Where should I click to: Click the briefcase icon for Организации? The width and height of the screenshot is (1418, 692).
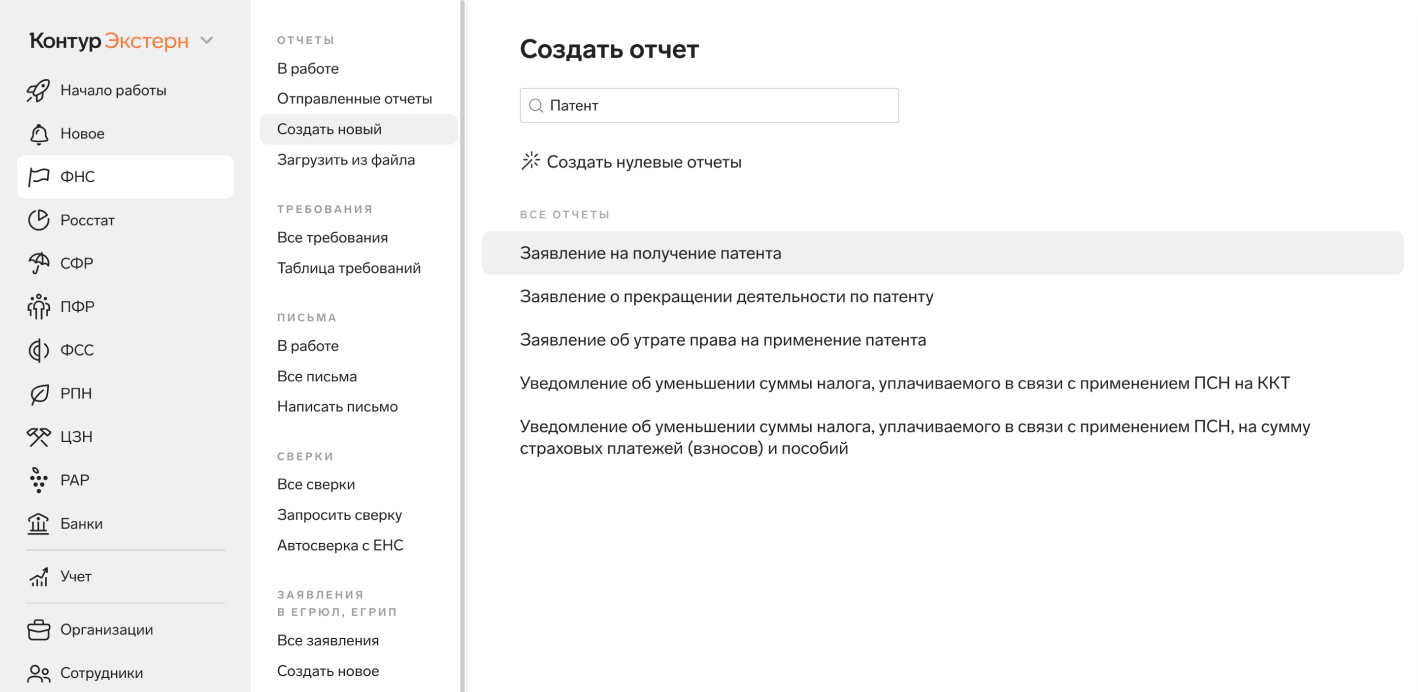(38, 630)
